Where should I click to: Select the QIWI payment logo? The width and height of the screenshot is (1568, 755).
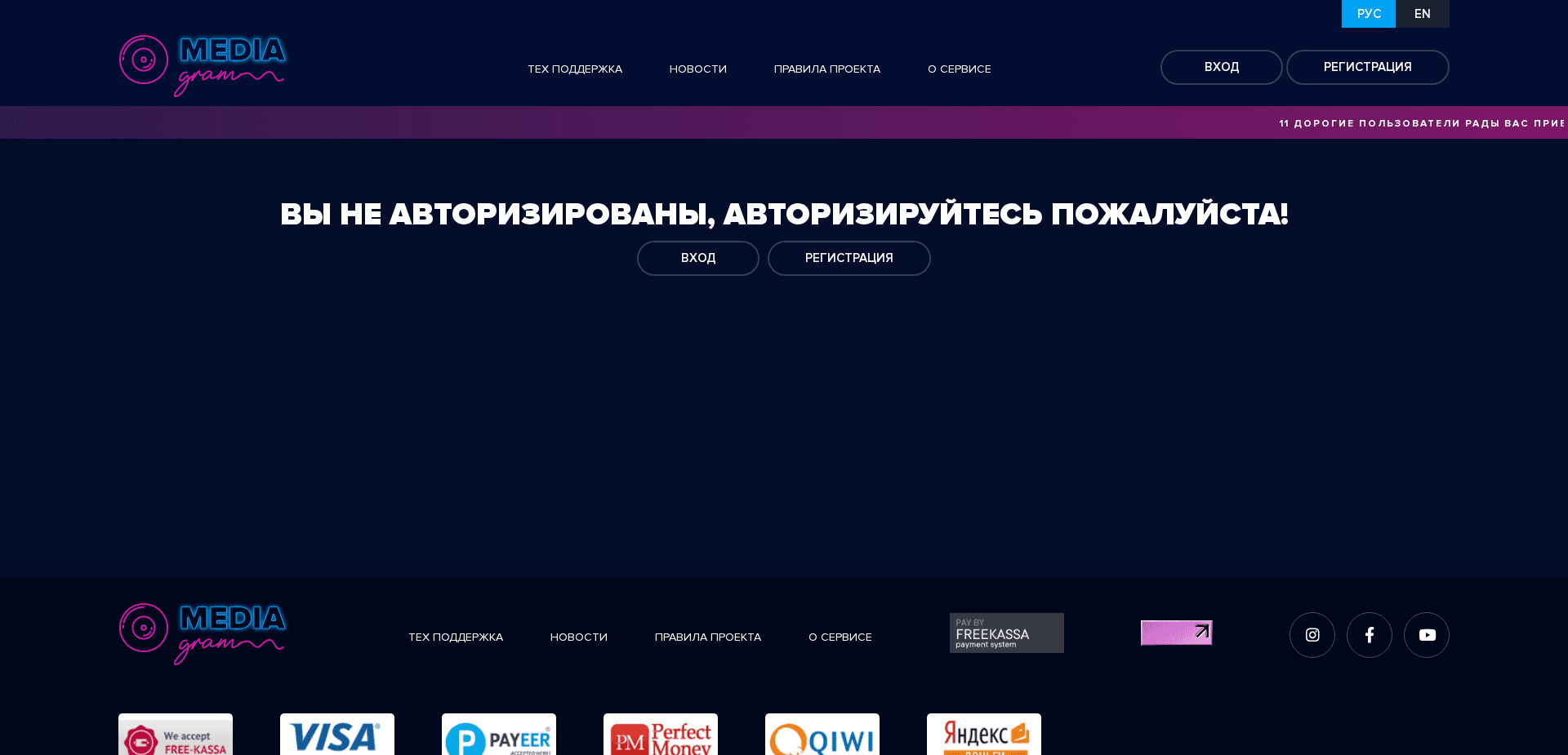click(822, 737)
